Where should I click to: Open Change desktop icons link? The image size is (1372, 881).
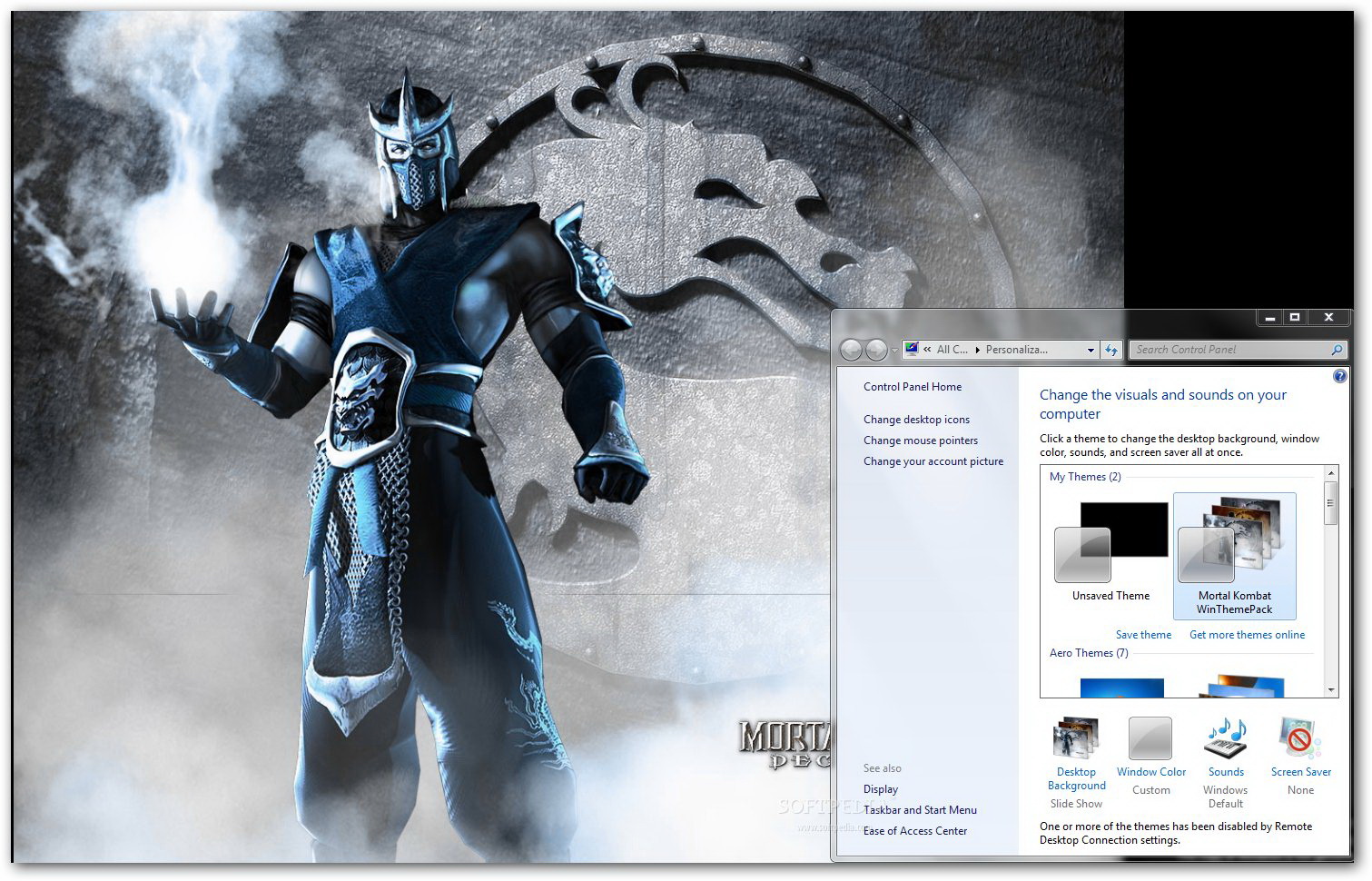coord(916,420)
